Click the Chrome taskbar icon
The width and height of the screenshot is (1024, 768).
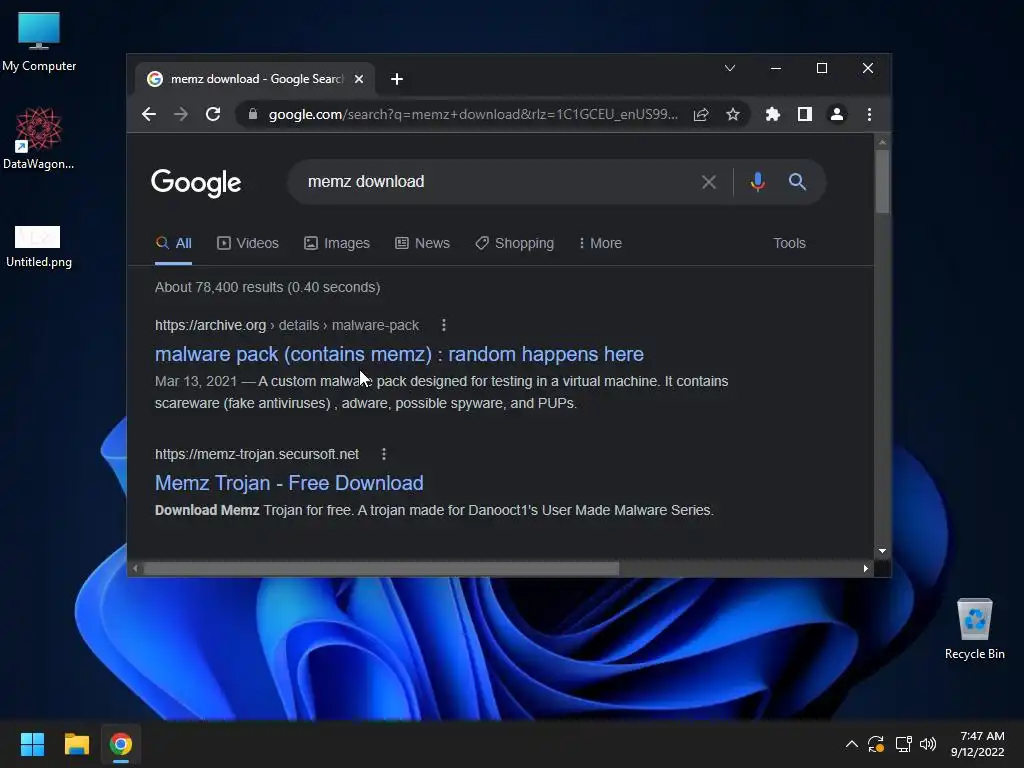pos(121,744)
